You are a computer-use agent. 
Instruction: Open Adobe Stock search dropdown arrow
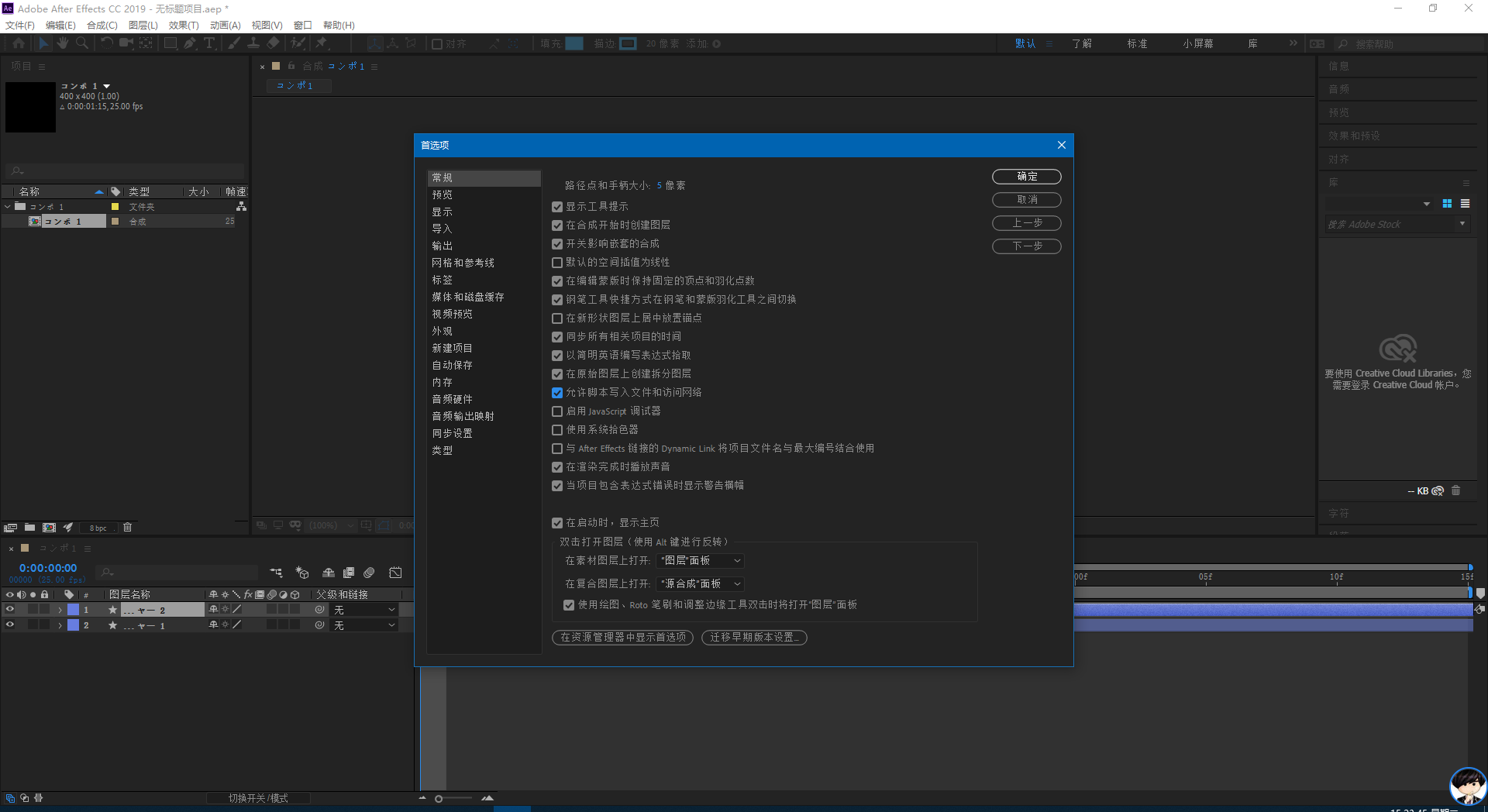tap(1462, 224)
